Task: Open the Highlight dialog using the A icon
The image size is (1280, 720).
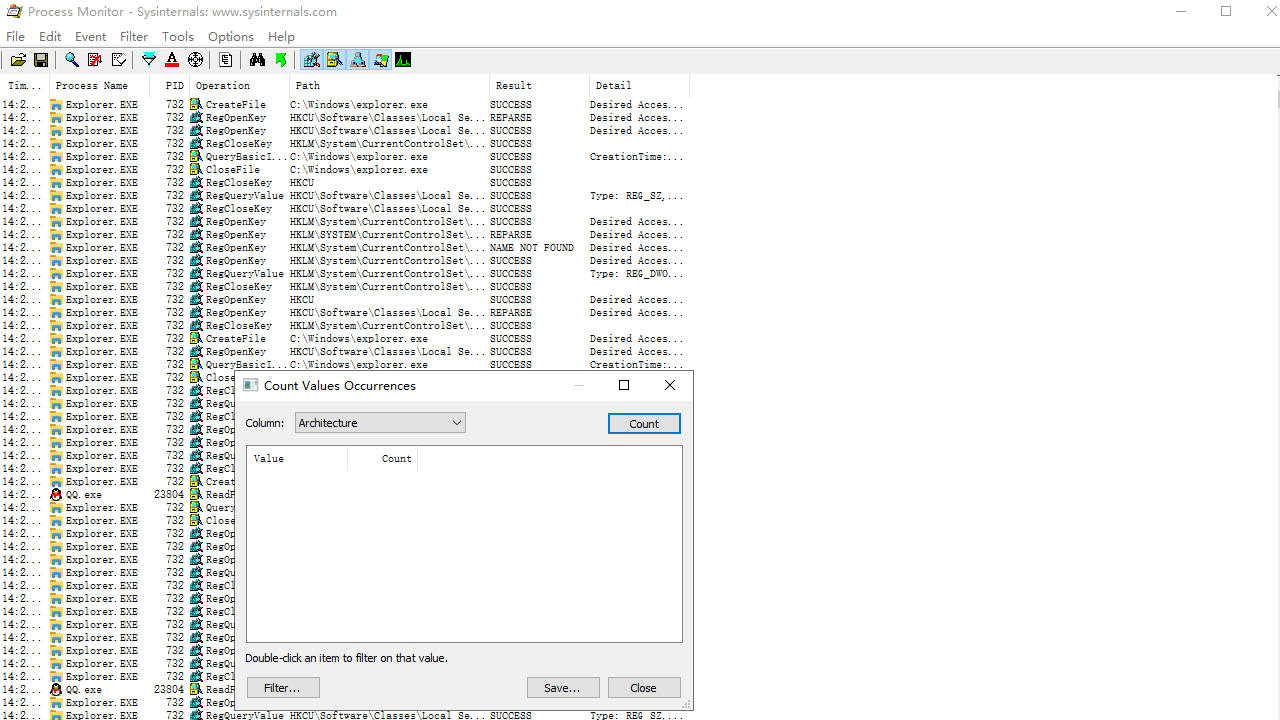Action: 171,59
